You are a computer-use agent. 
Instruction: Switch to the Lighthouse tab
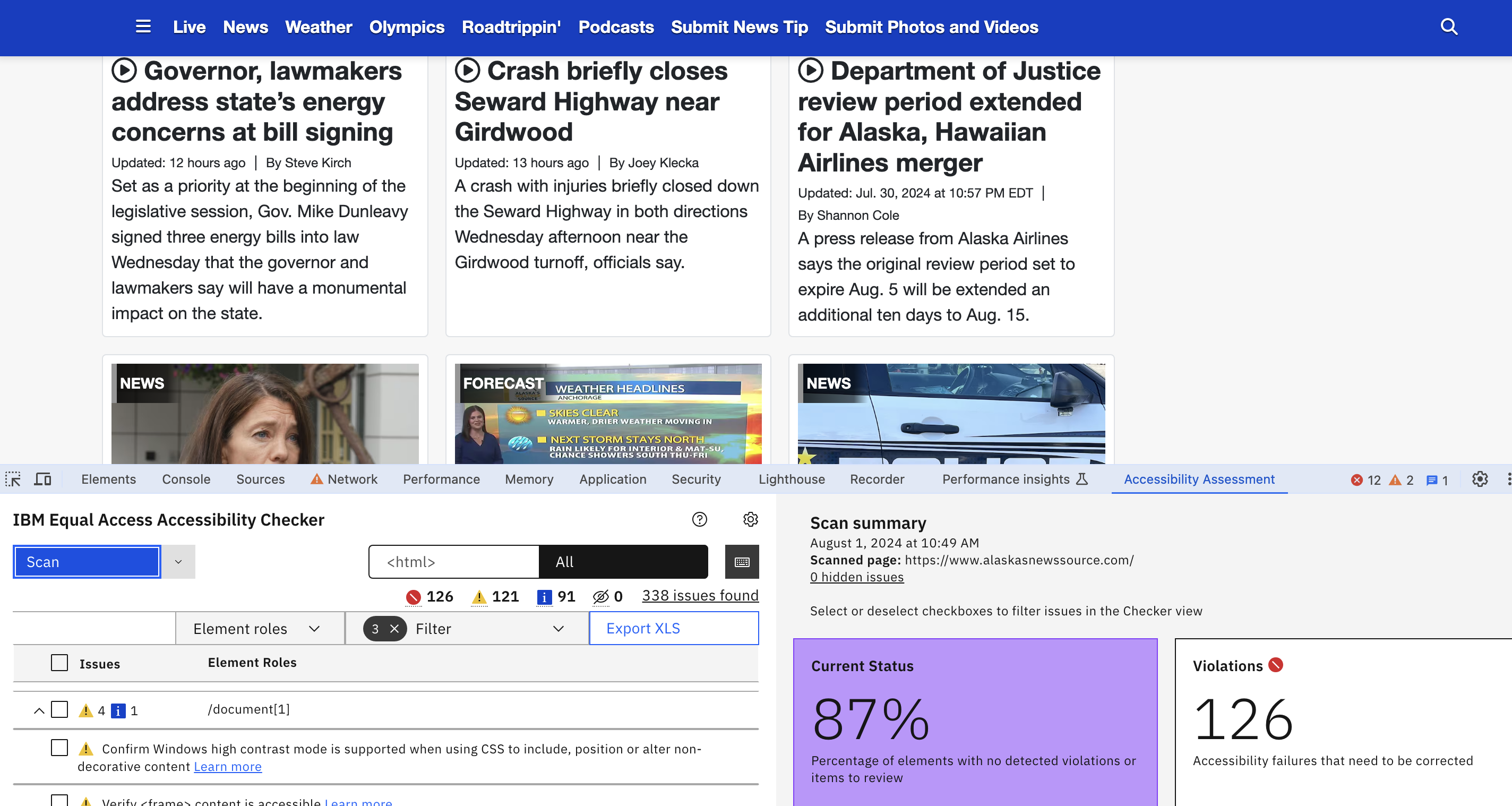point(791,479)
